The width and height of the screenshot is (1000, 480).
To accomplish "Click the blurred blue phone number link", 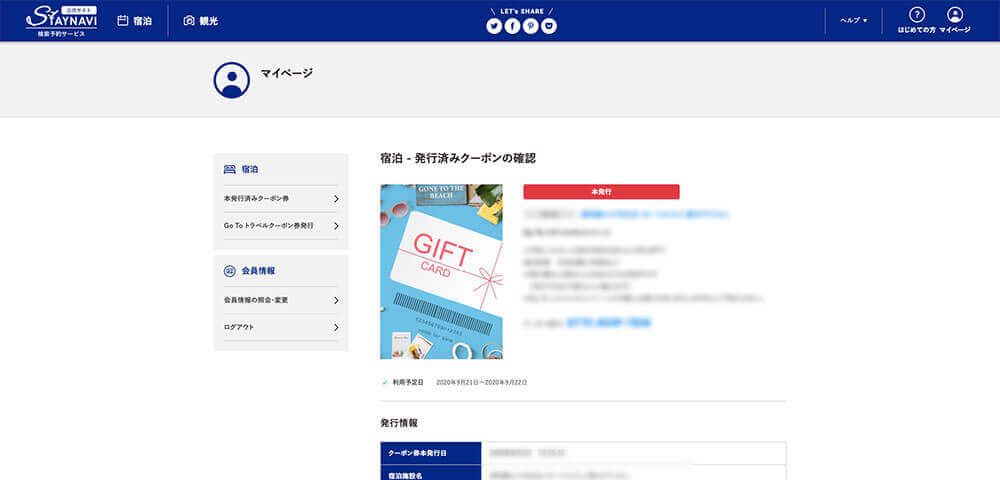I will tap(608, 323).
